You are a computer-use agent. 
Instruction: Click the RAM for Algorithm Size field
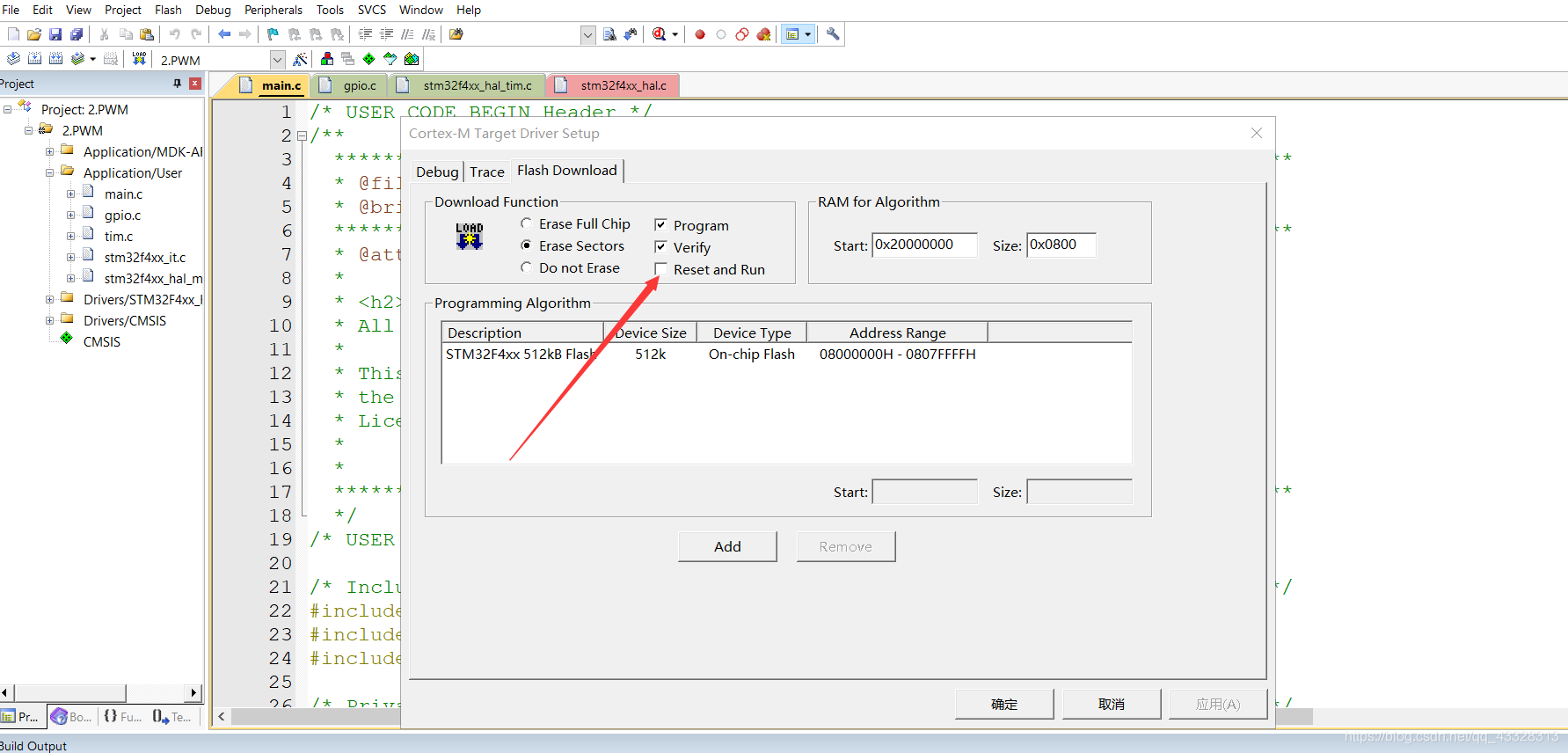pyautogui.click(x=1061, y=245)
